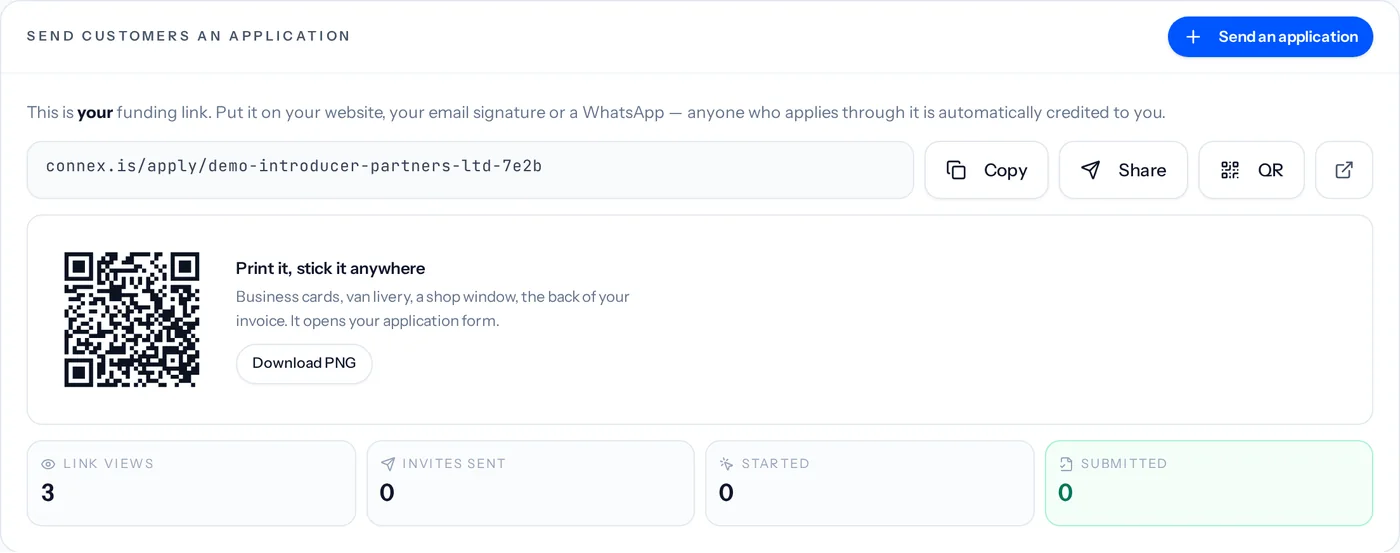
Task: Click the large QR code image
Action: (132, 320)
